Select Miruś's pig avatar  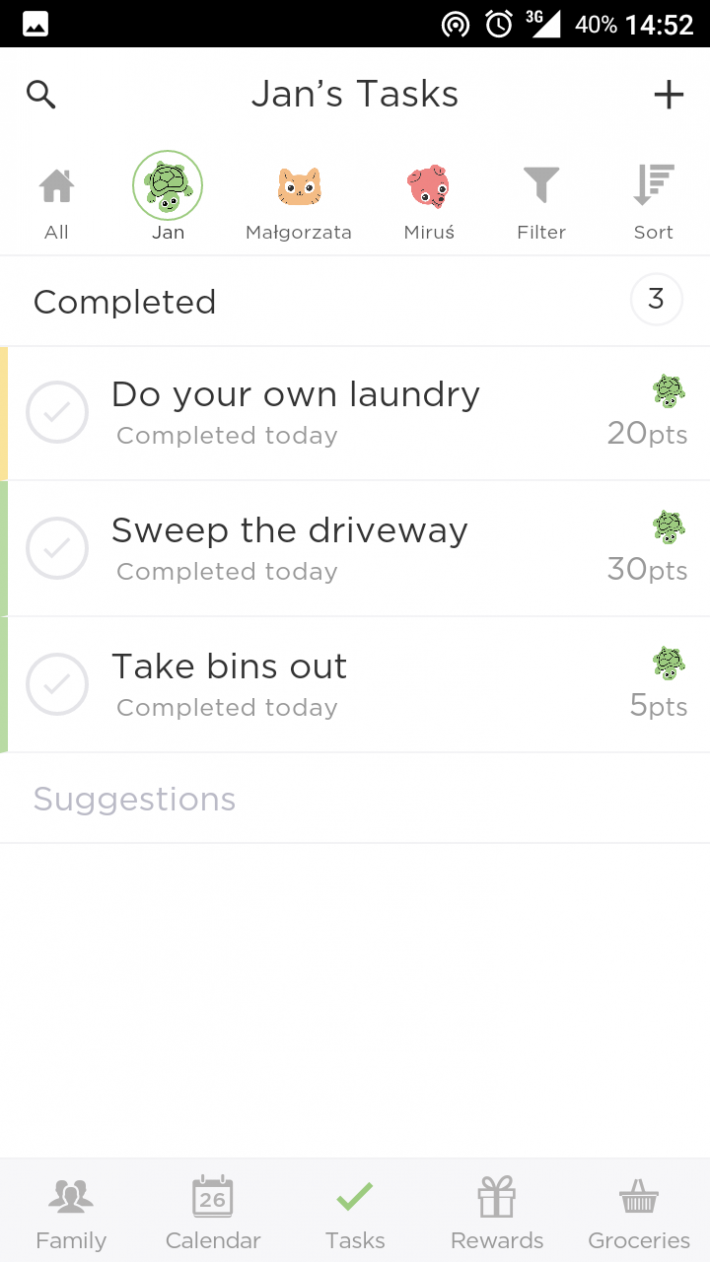coord(429,187)
